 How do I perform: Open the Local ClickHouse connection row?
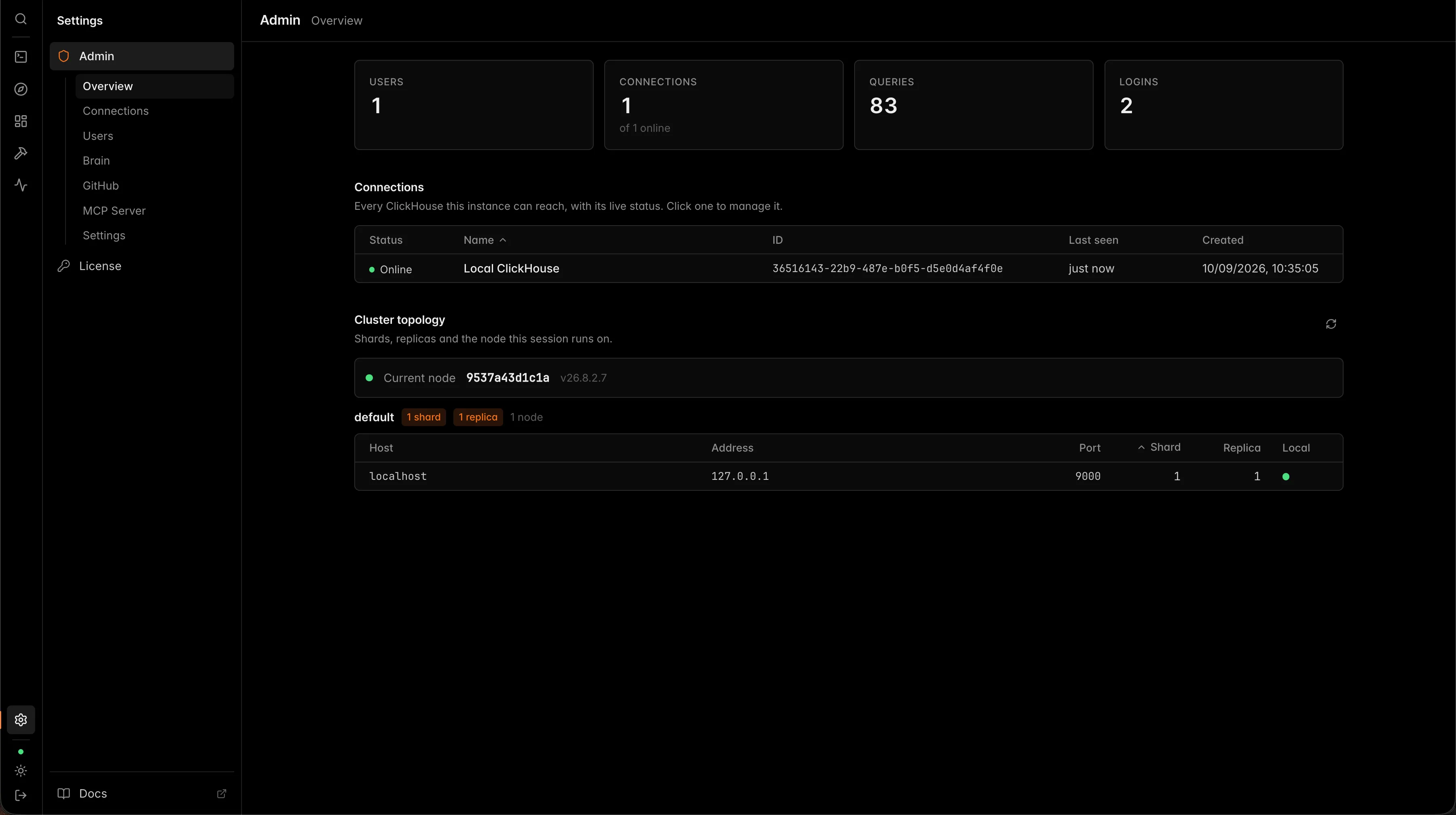[849, 269]
